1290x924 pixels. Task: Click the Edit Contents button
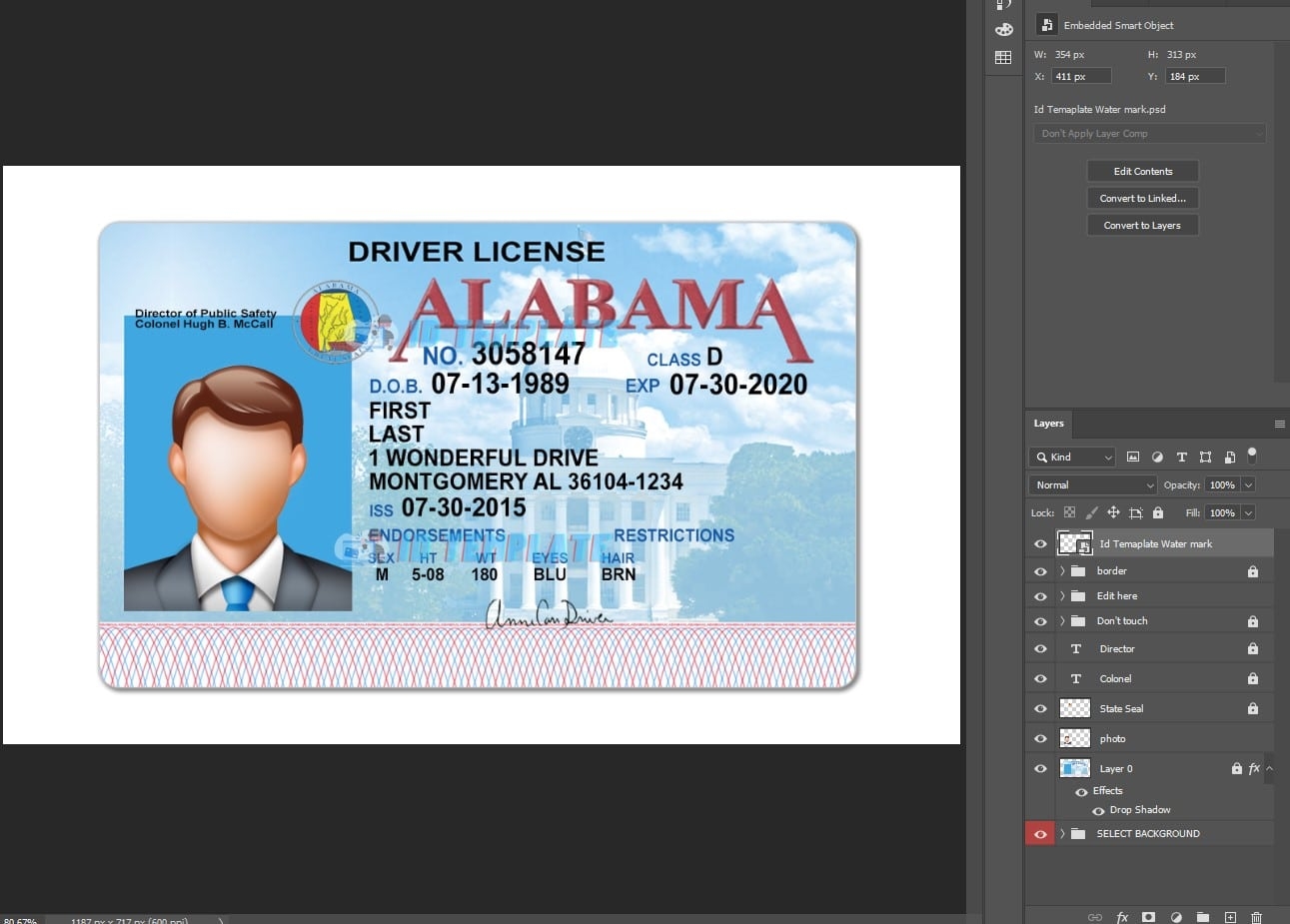1142,171
